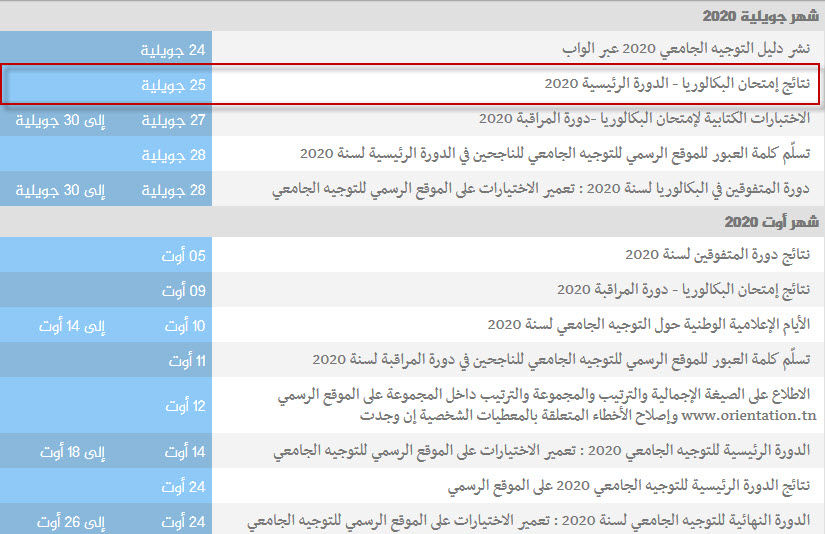This screenshot has width=825, height=534.
Task: Click "إلى 30 جويلية" in the دورة المتفوقين row
Action: pyautogui.click(x=60, y=190)
